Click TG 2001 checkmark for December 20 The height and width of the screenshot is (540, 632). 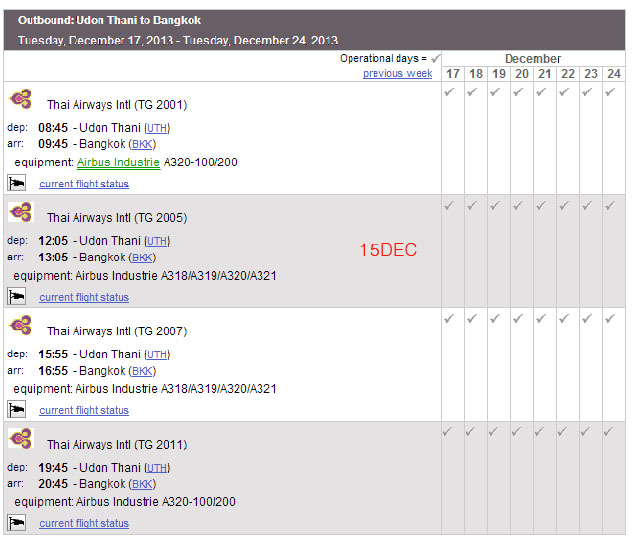518,92
